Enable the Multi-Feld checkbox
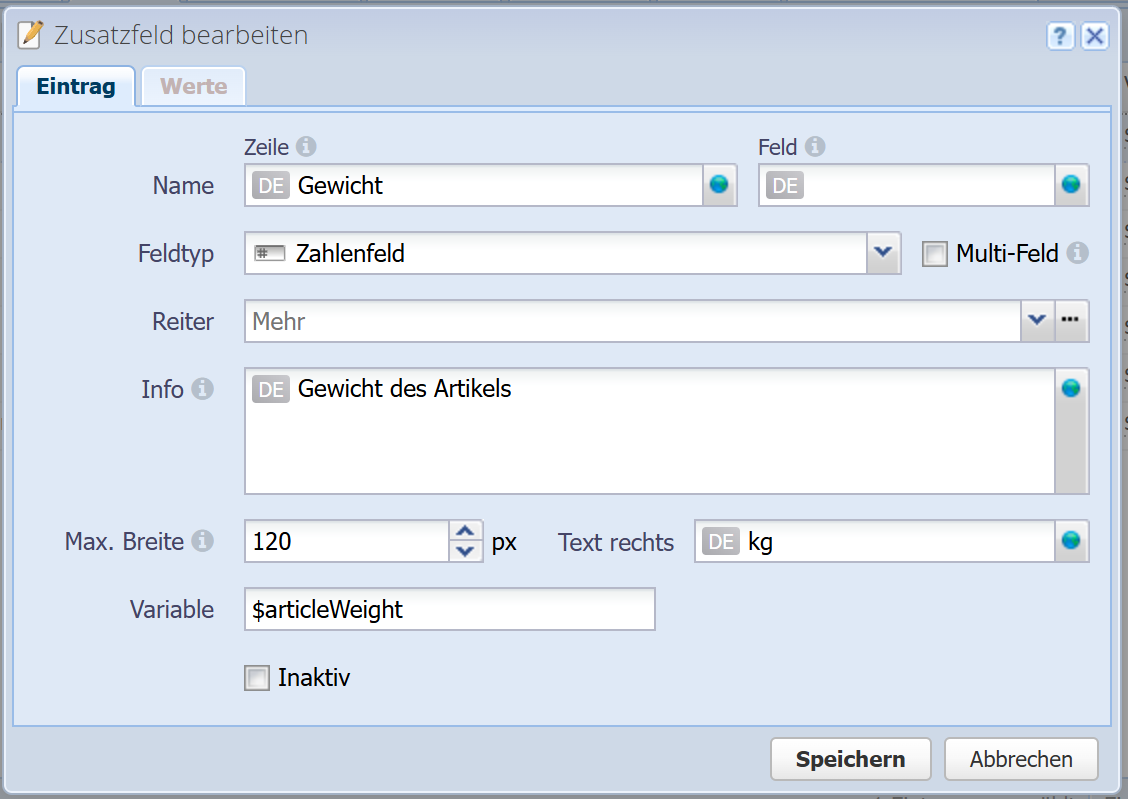The height and width of the screenshot is (799, 1128). coord(935,254)
